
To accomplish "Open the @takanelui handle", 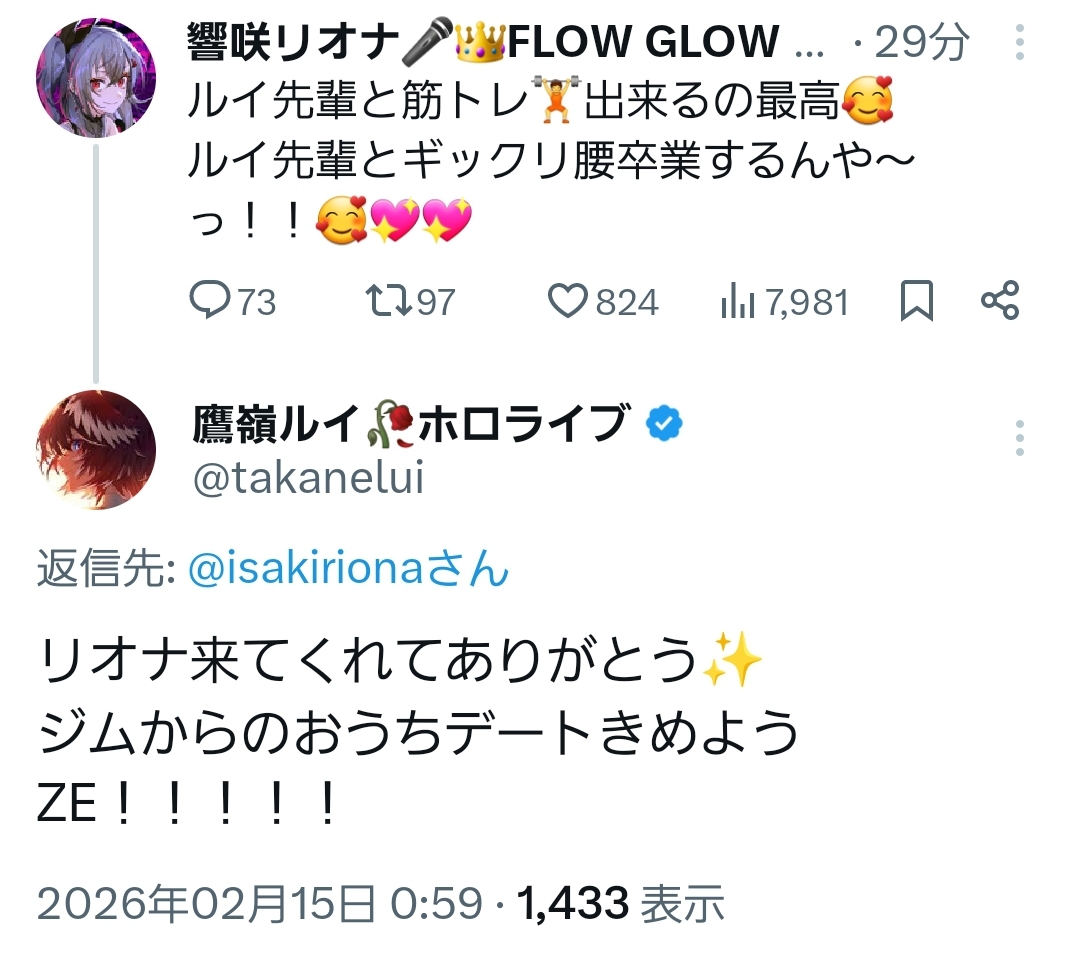I will [x=308, y=479].
